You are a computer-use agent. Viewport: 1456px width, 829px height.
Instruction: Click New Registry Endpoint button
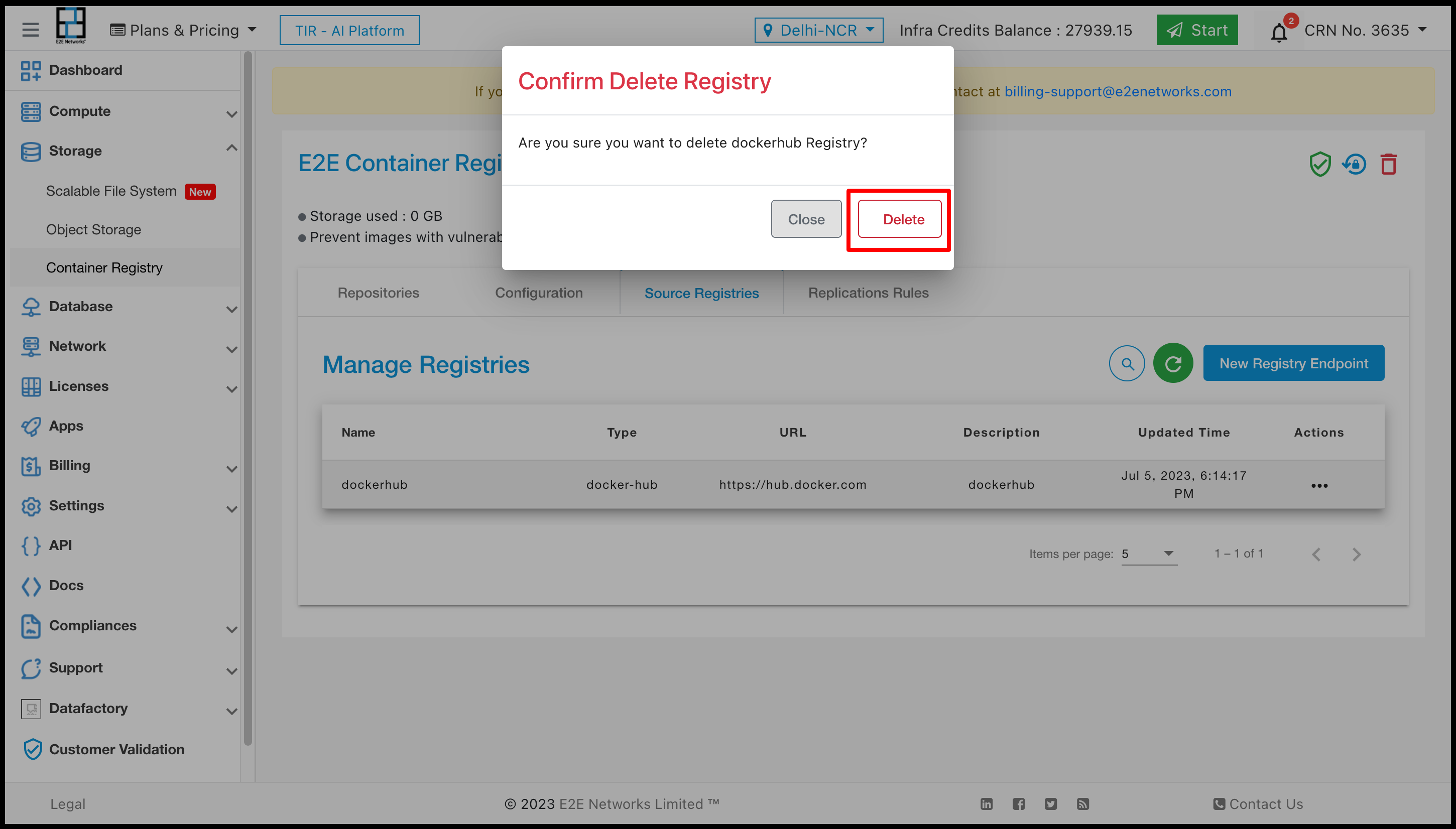coord(1294,363)
